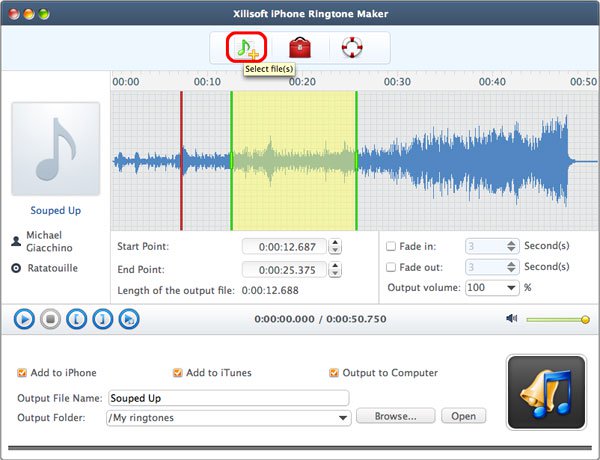Enable the Fade in checkbox
600x460 pixels.
391,246
